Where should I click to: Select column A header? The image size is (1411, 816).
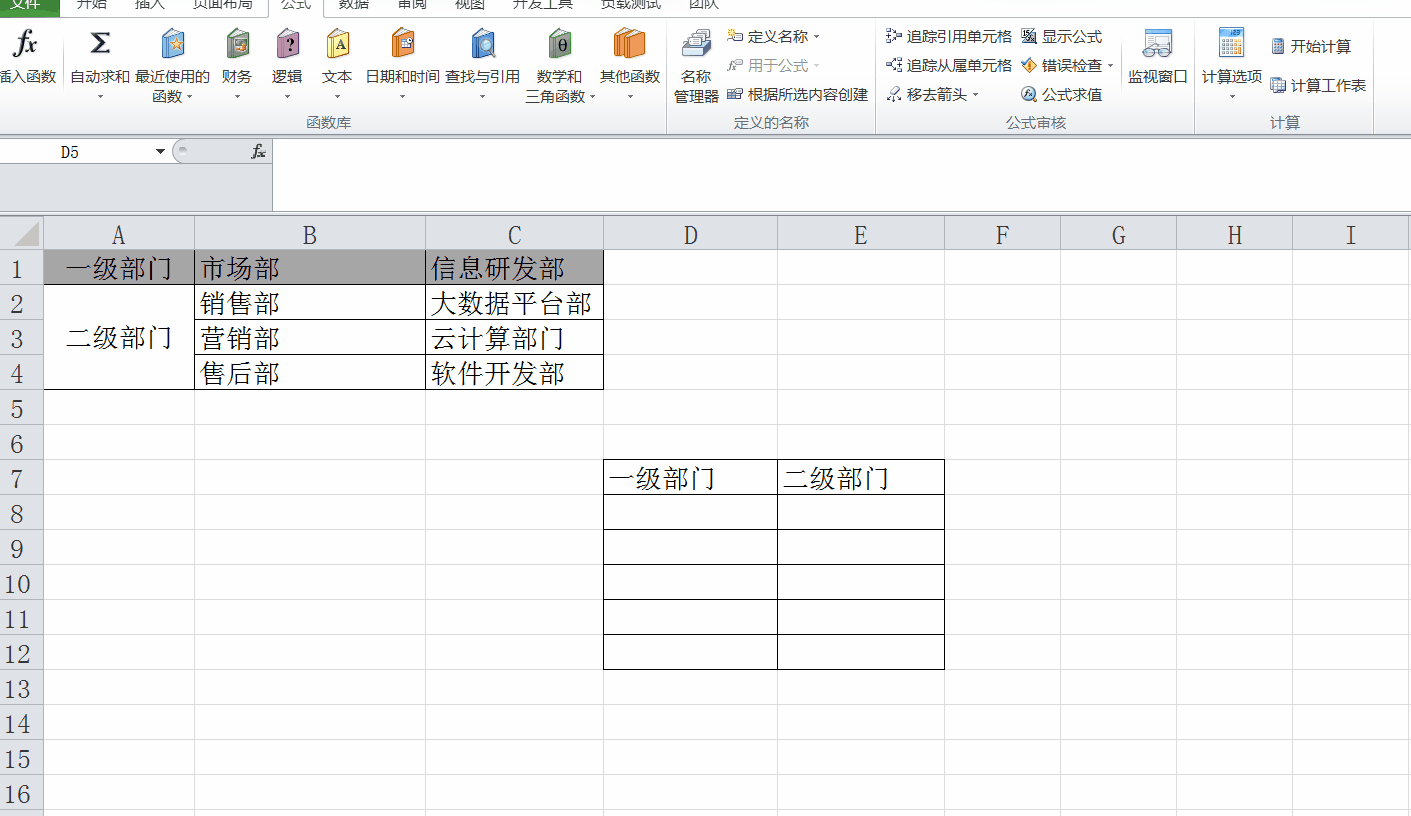119,235
